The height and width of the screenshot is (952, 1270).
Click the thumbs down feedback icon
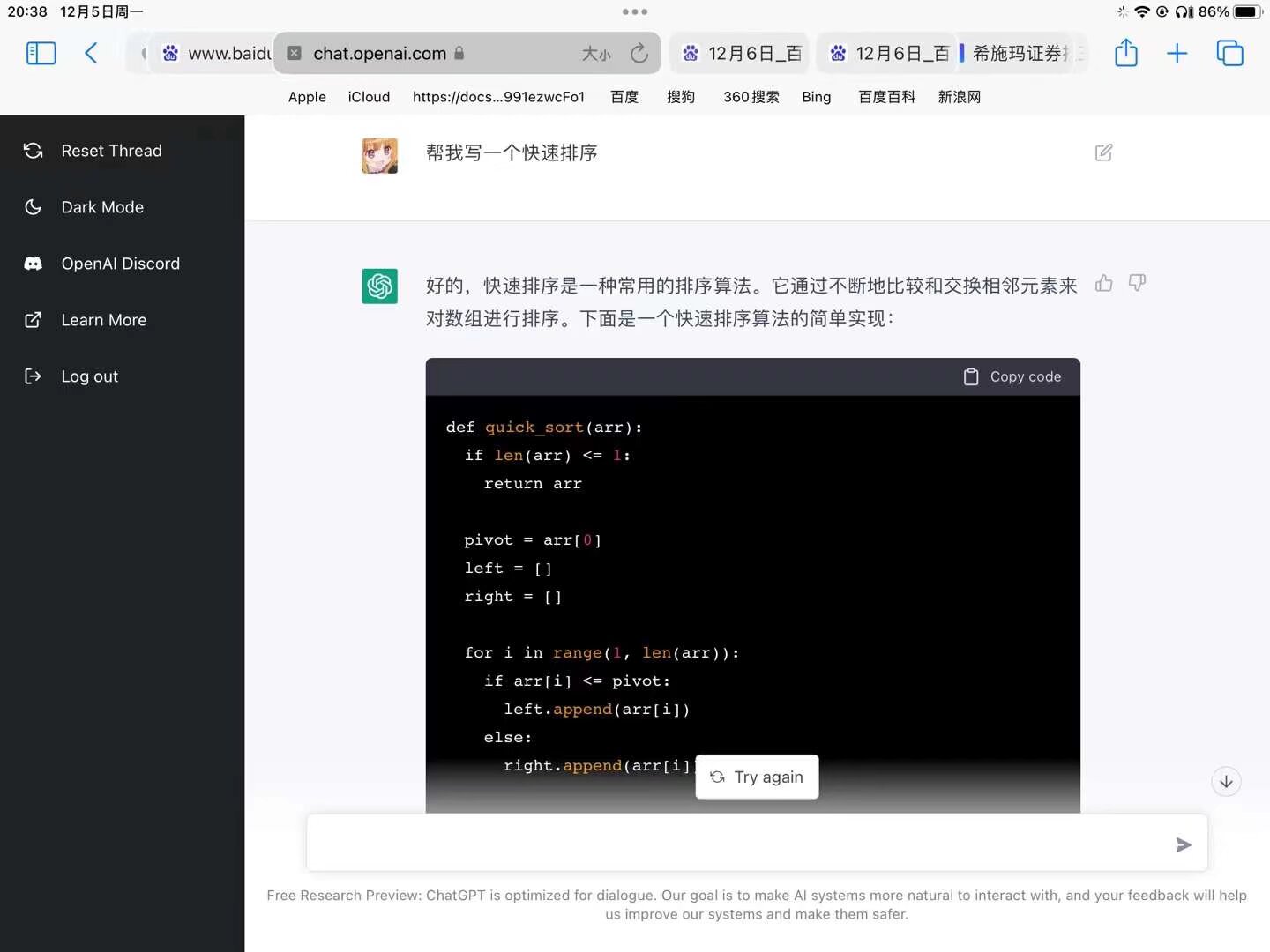pos(1137,283)
